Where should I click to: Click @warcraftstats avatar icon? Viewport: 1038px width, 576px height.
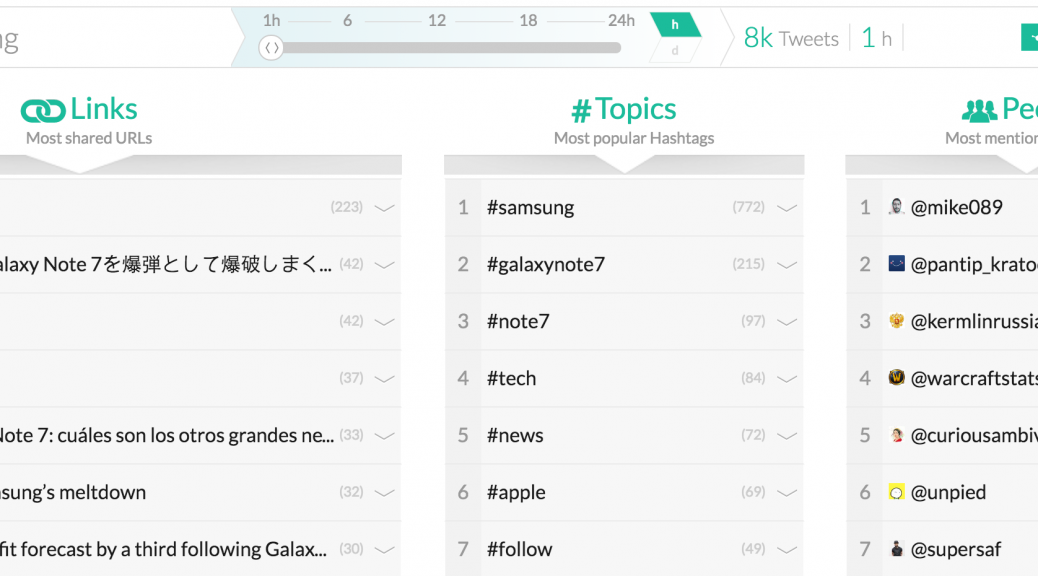(896, 378)
